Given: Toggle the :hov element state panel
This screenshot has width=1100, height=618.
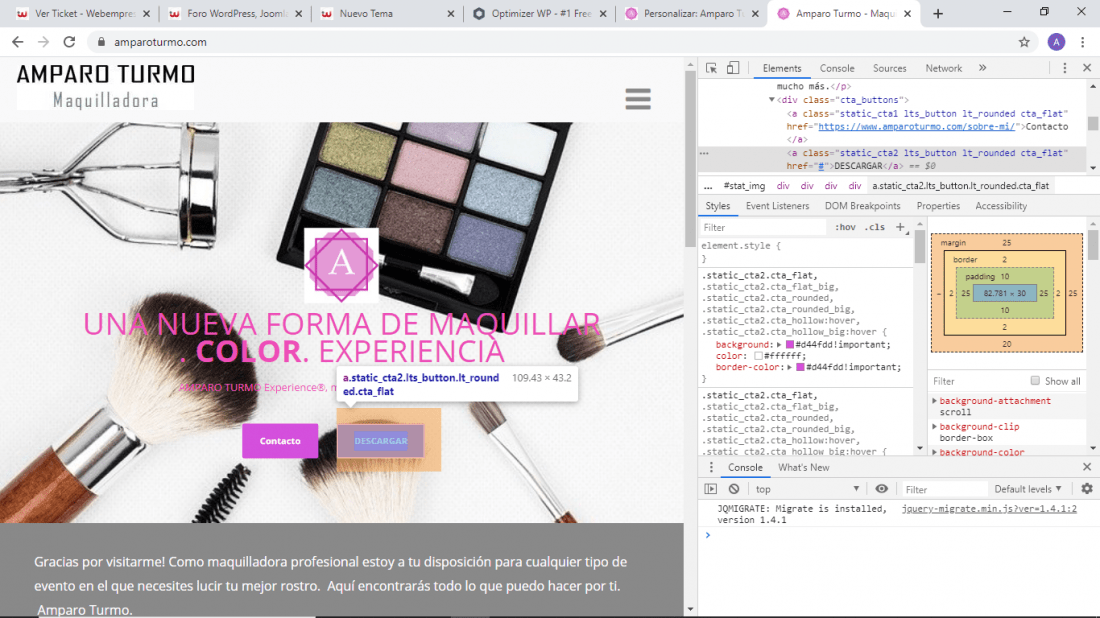Looking at the screenshot, I should [x=845, y=227].
